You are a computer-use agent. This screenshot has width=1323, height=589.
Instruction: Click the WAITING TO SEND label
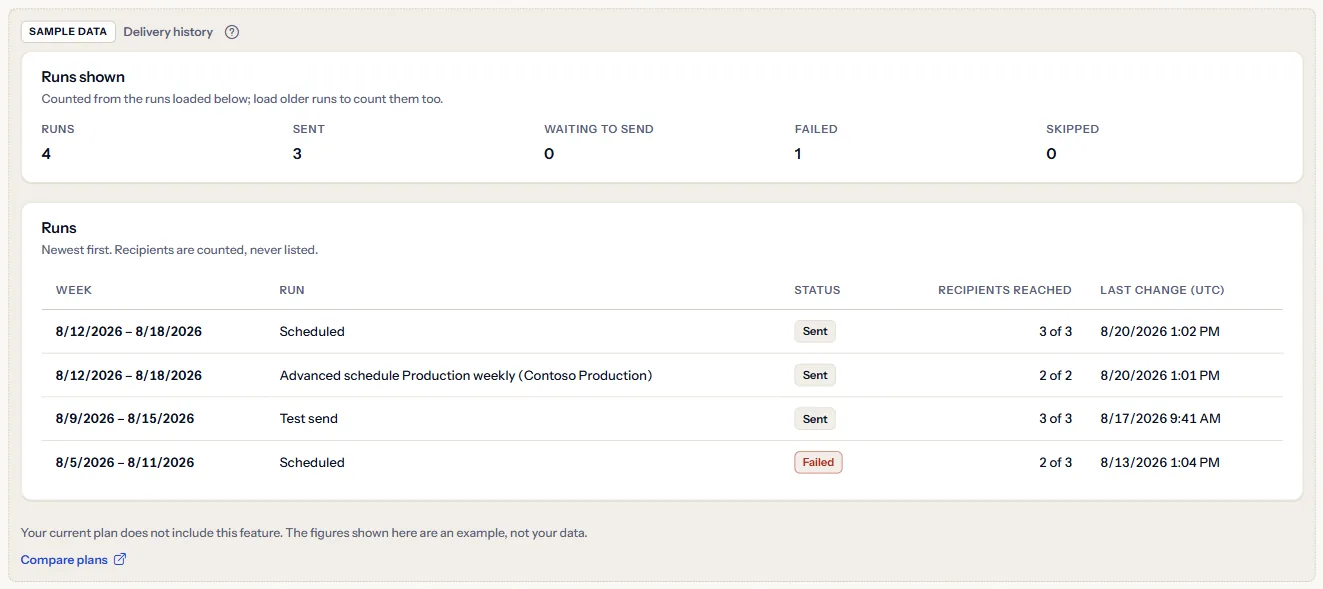tap(599, 129)
